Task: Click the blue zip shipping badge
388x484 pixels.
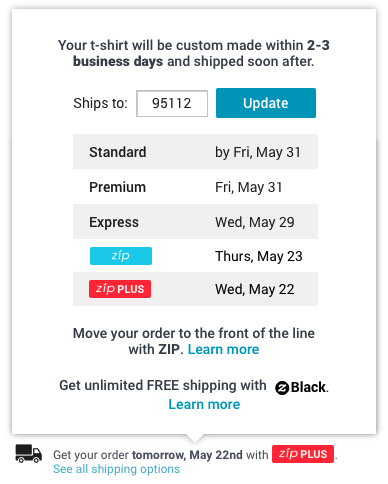Action: [x=121, y=256]
